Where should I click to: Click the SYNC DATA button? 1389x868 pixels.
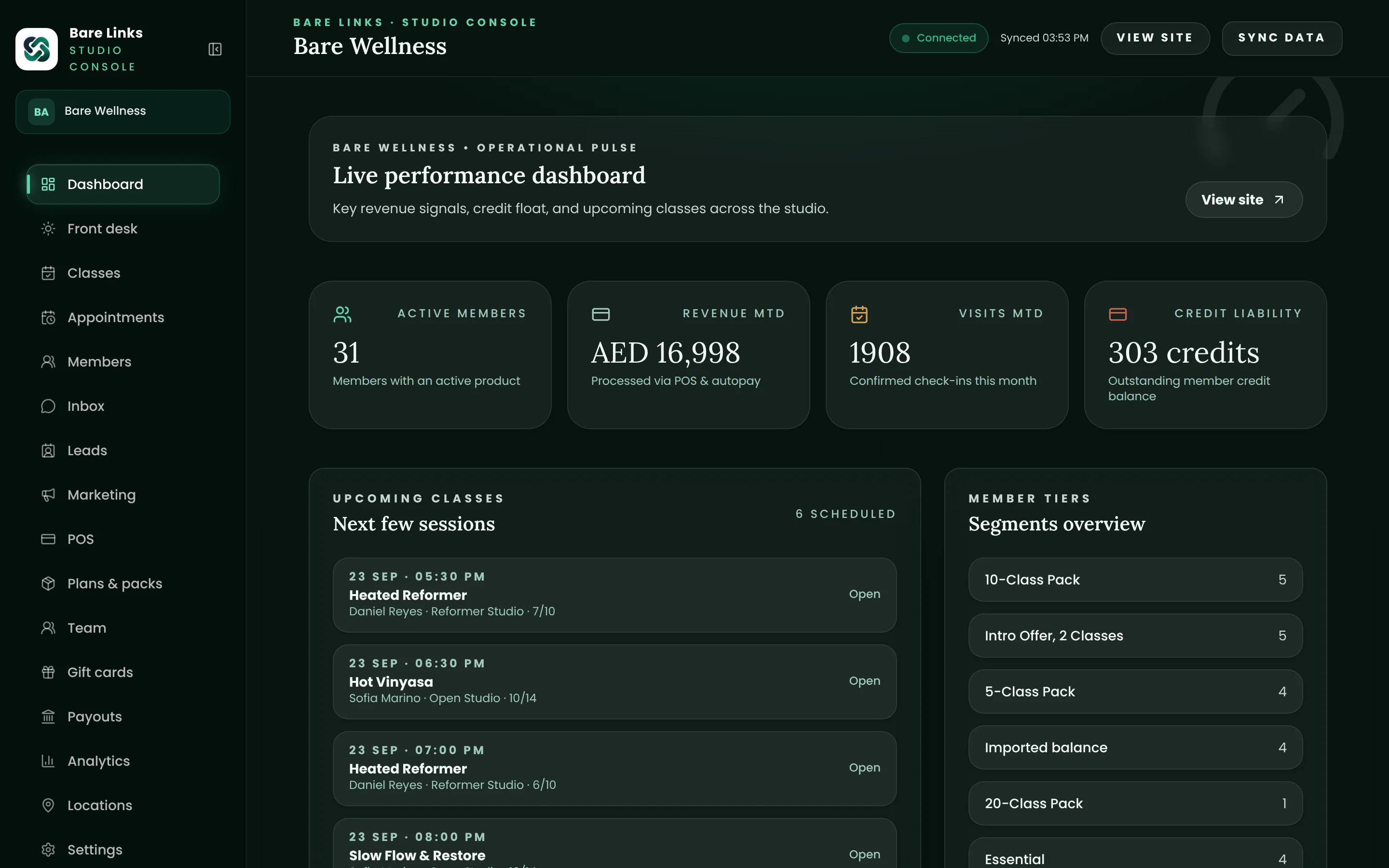coord(1281,39)
